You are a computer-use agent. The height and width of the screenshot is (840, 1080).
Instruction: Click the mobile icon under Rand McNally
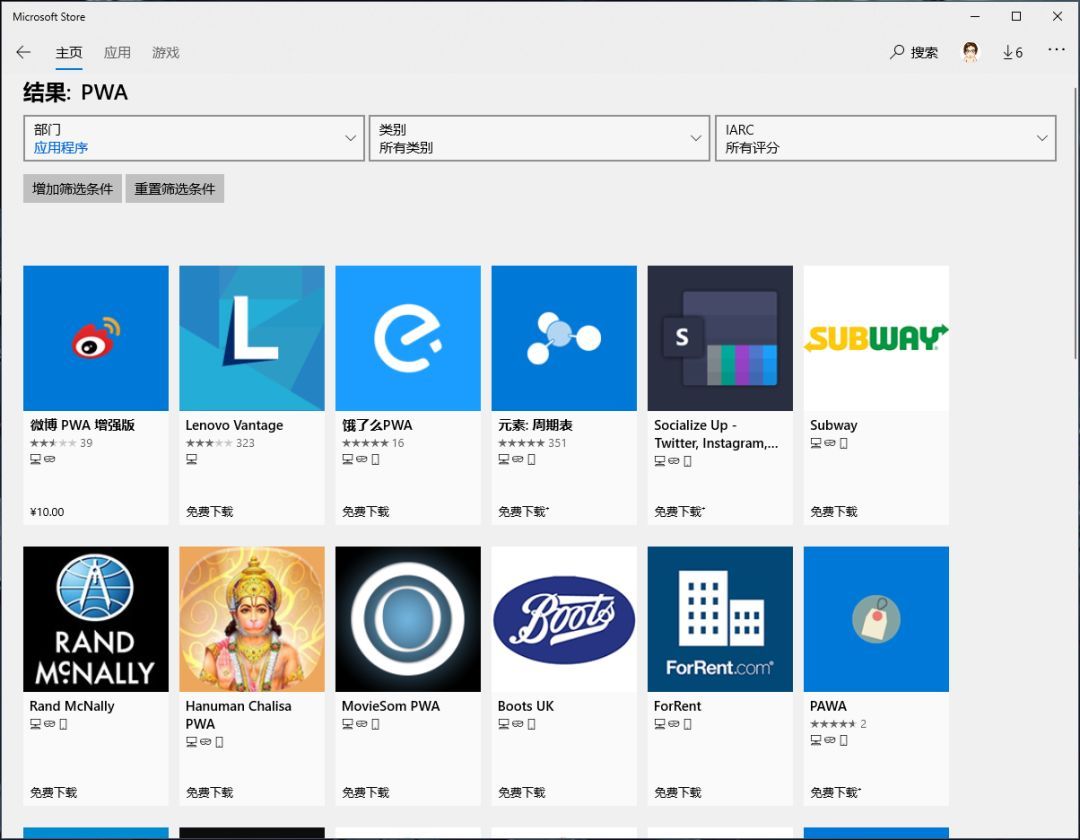[x=63, y=724]
